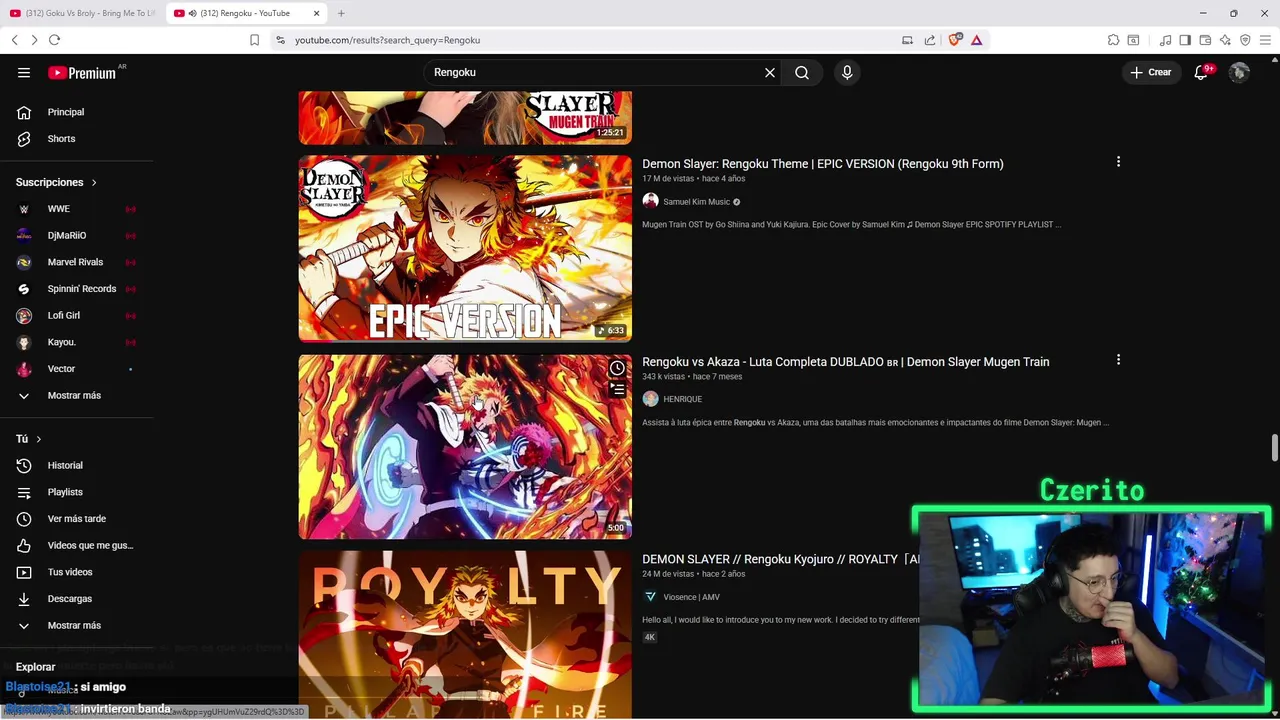This screenshot has height=720, width=1280.
Task: Expand Suscripciones section
Action: (x=56, y=182)
